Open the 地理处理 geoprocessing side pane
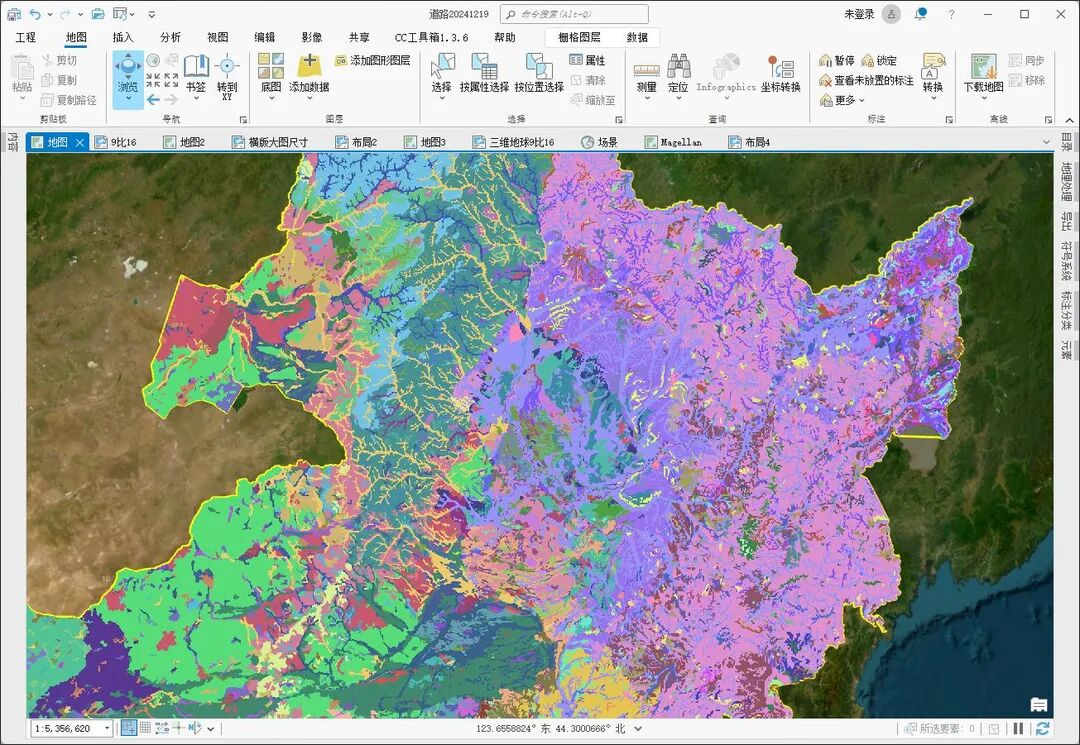Viewport: 1080px width, 745px height. (1066, 182)
